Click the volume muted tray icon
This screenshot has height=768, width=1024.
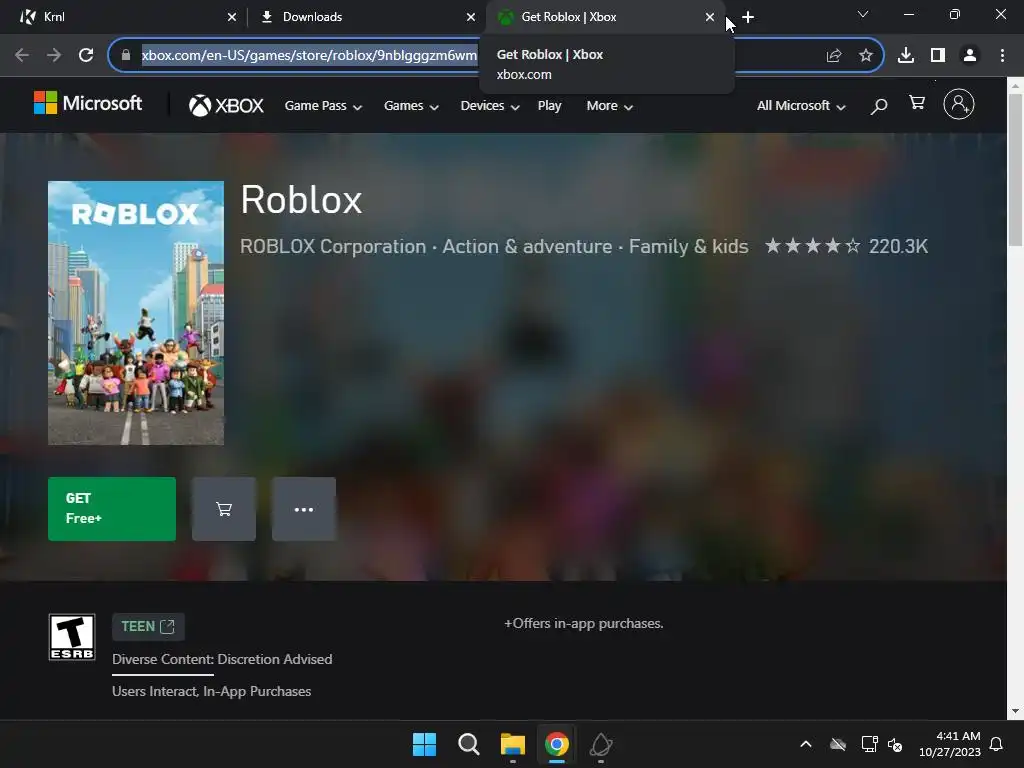pyautogui.click(x=895, y=744)
